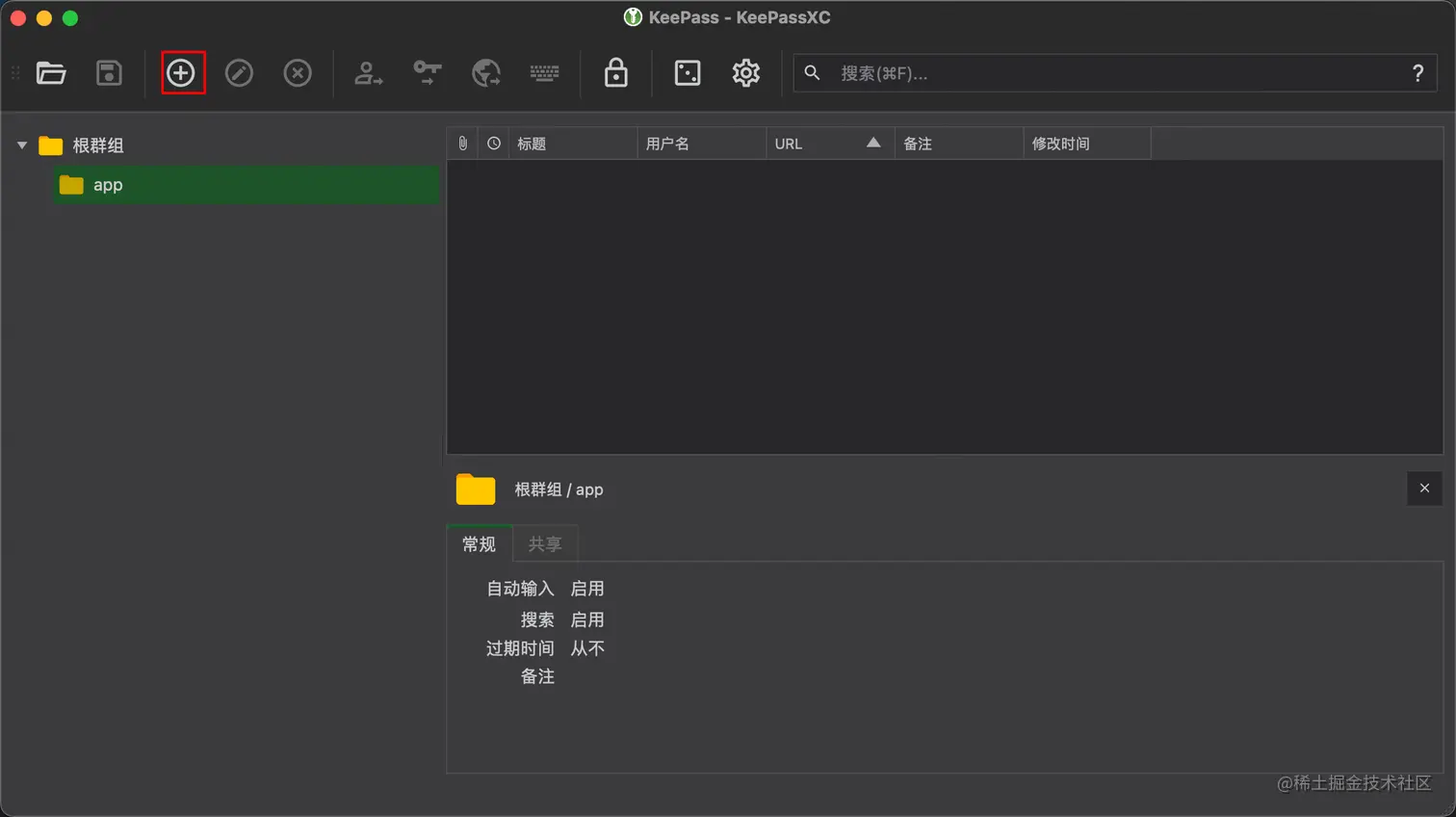Switch to the 共享 tab
The image size is (1456, 817).
click(x=545, y=544)
